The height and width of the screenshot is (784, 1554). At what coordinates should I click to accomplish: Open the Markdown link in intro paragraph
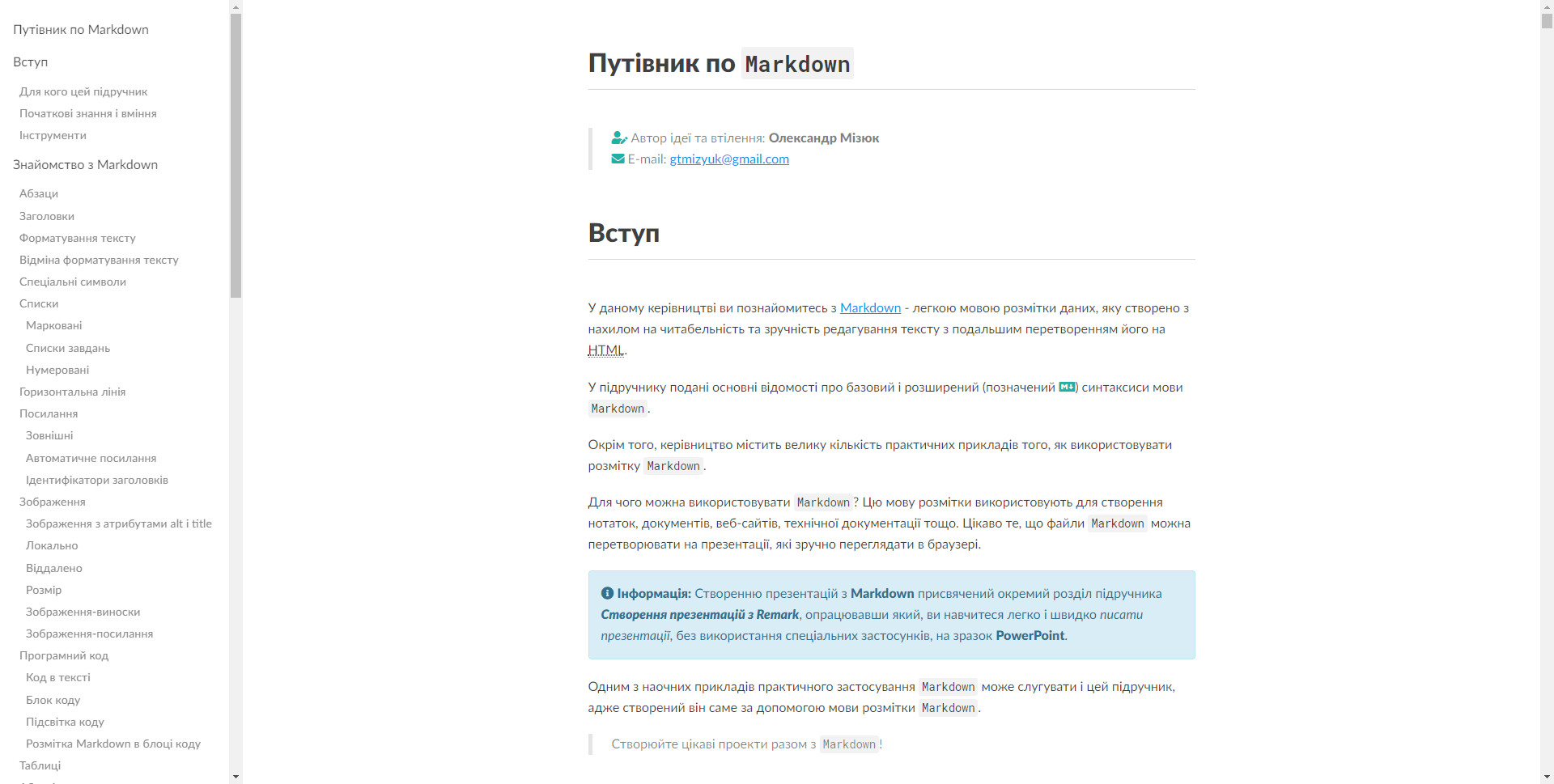pos(870,307)
